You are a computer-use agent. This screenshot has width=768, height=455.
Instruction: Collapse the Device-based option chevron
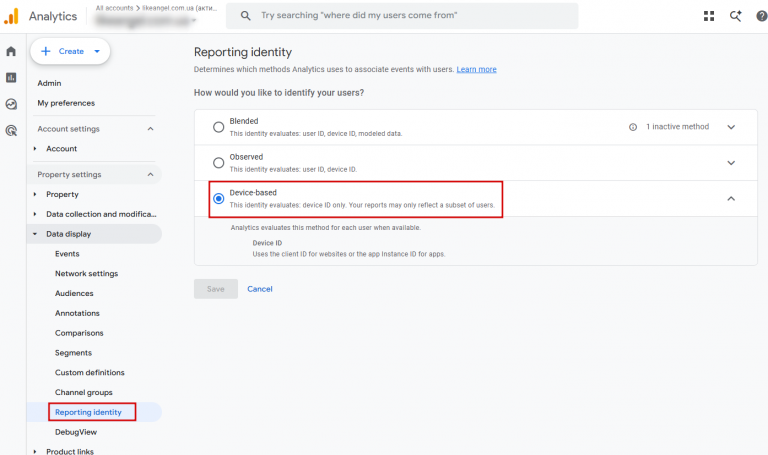click(731, 199)
